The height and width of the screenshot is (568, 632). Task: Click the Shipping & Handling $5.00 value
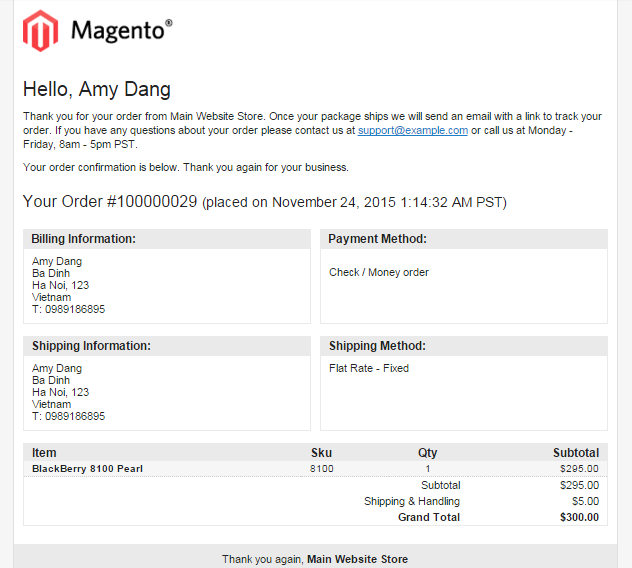click(x=585, y=501)
